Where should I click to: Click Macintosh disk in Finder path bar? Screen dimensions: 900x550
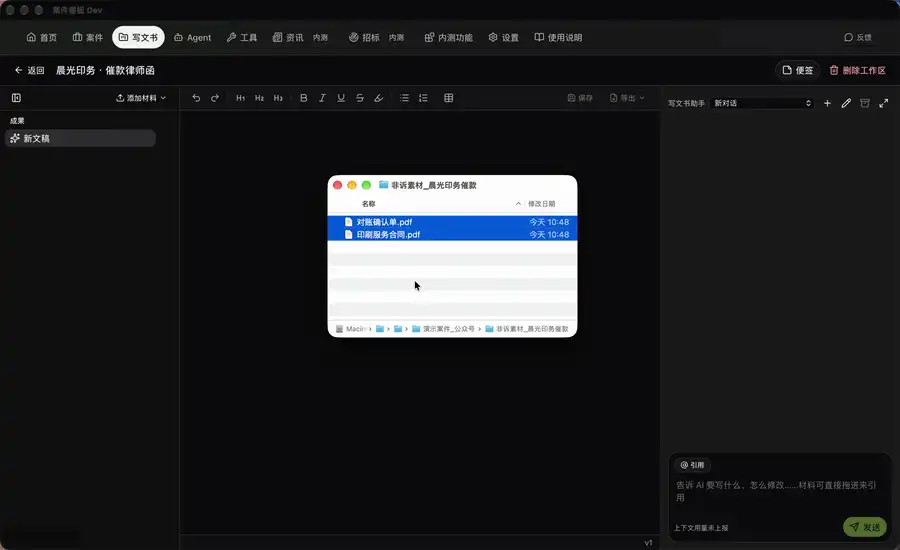pyautogui.click(x=351, y=329)
